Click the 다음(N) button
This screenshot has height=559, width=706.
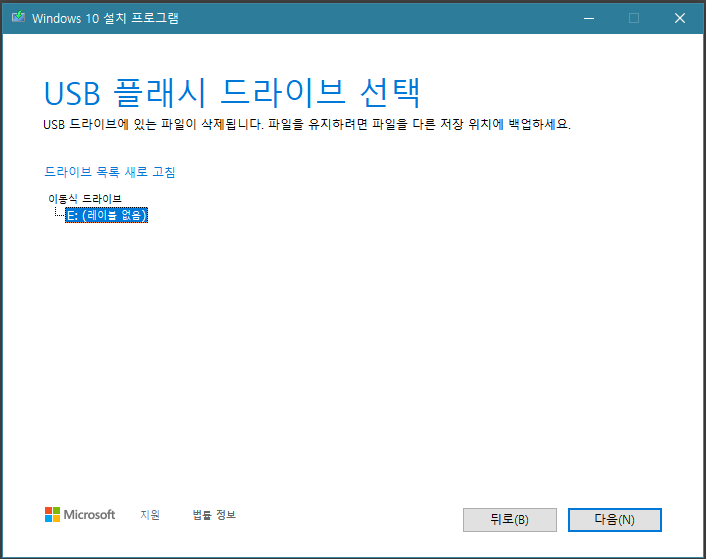tap(615, 520)
